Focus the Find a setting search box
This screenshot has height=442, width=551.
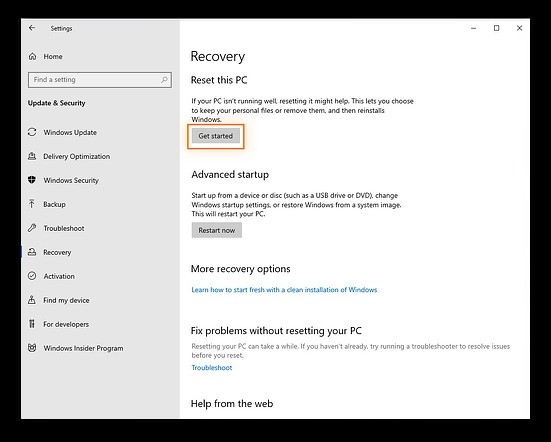point(100,80)
